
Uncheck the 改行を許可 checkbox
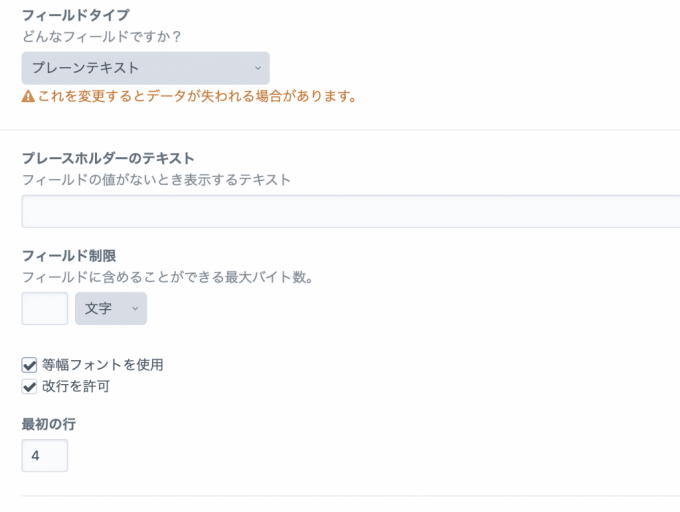(x=29, y=386)
